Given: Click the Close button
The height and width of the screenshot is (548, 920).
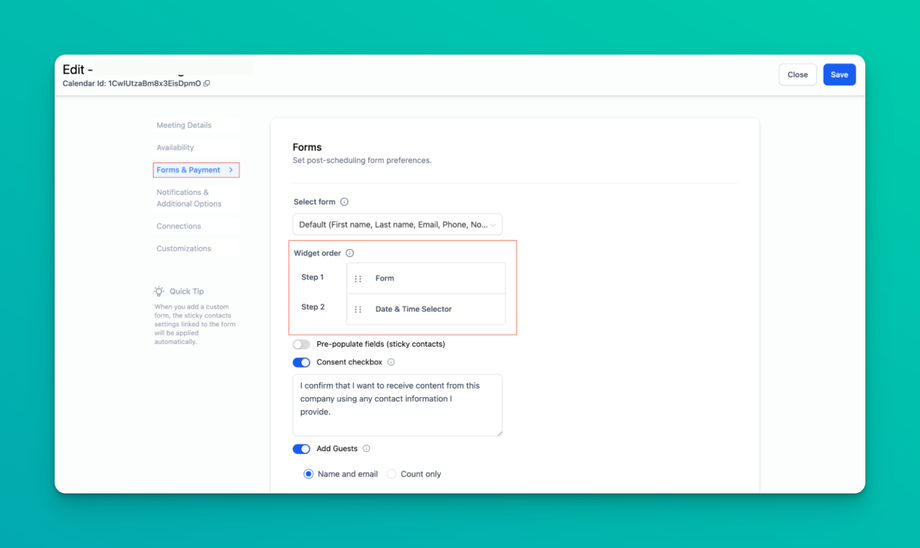Looking at the screenshot, I should click(x=797, y=75).
